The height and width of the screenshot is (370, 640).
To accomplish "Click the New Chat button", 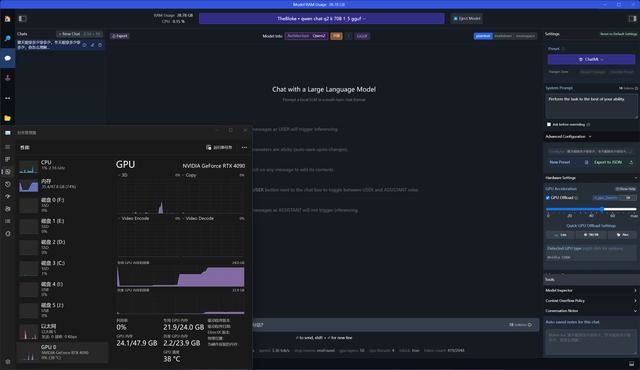I will pos(70,34).
